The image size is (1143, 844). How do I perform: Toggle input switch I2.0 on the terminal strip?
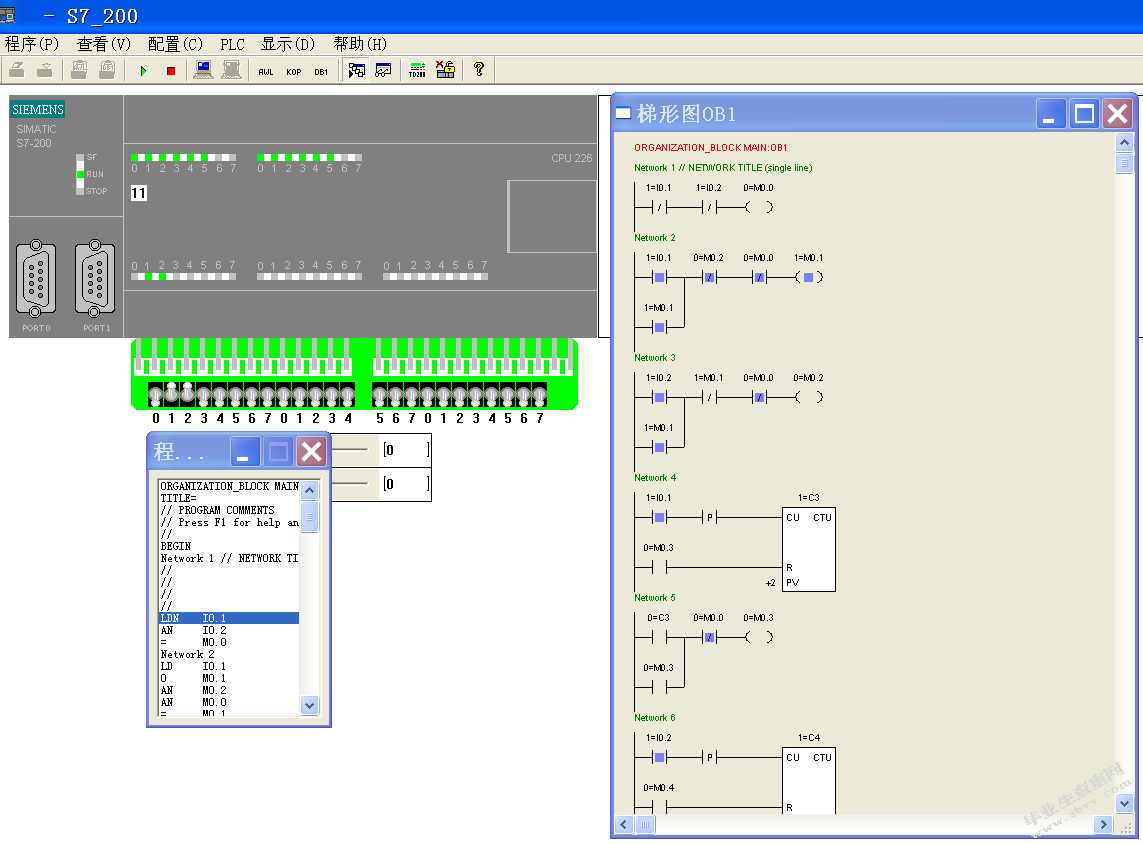[x=427, y=394]
